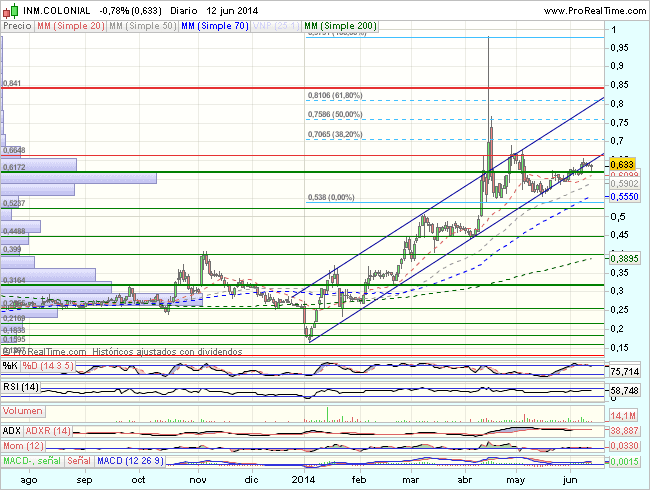This screenshot has height=490, width=650.
Task: Click the 0,8106 (61,80%) Fibonacci level
Action: point(334,96)
